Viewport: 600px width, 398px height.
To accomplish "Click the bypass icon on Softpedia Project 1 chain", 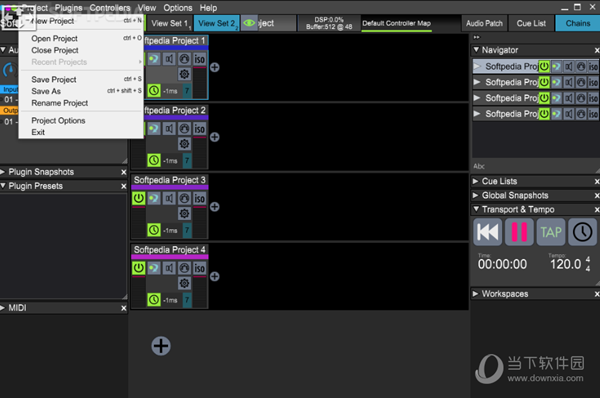I will click(154, 59).
